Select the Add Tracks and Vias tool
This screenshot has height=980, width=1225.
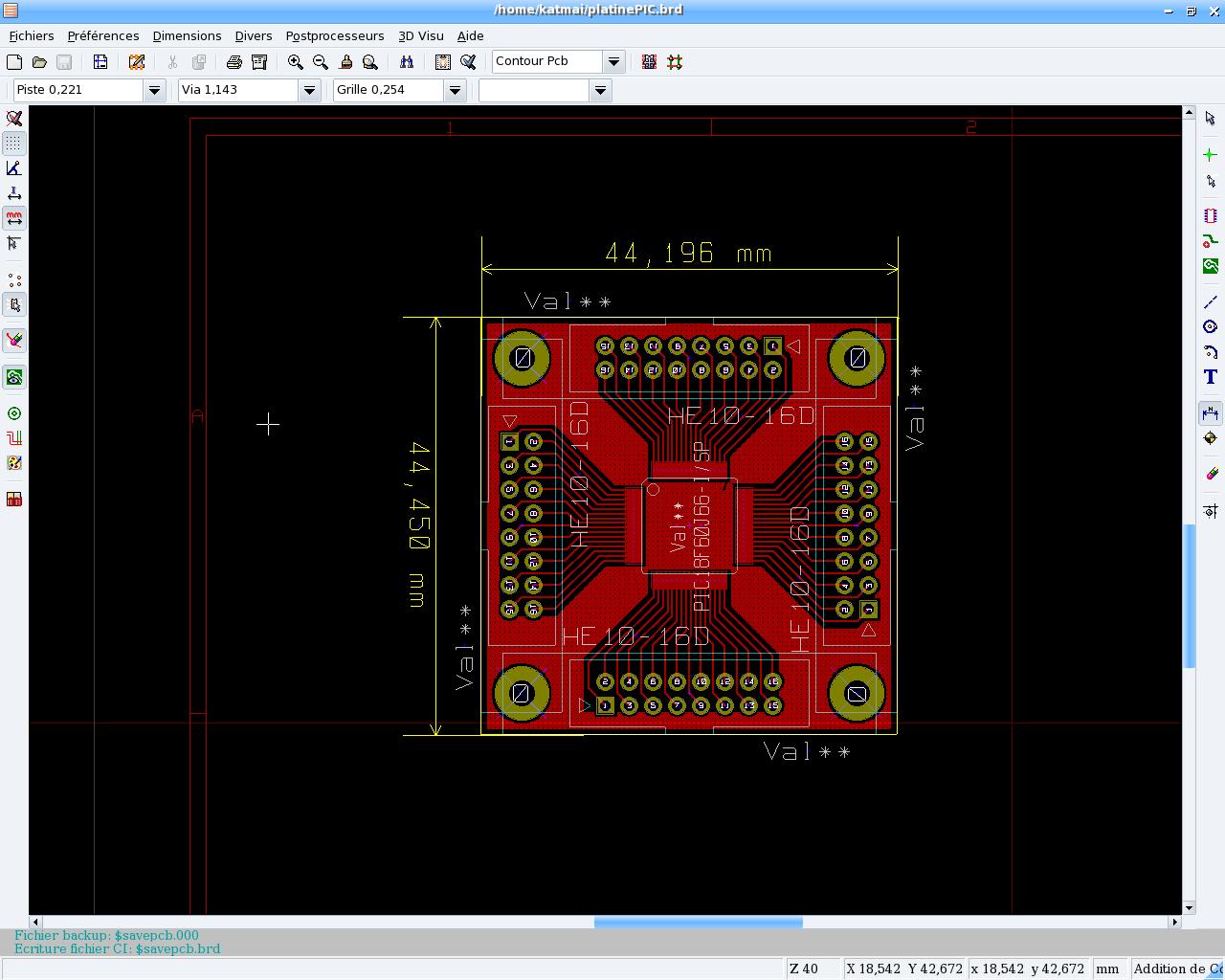point(1210,240)
